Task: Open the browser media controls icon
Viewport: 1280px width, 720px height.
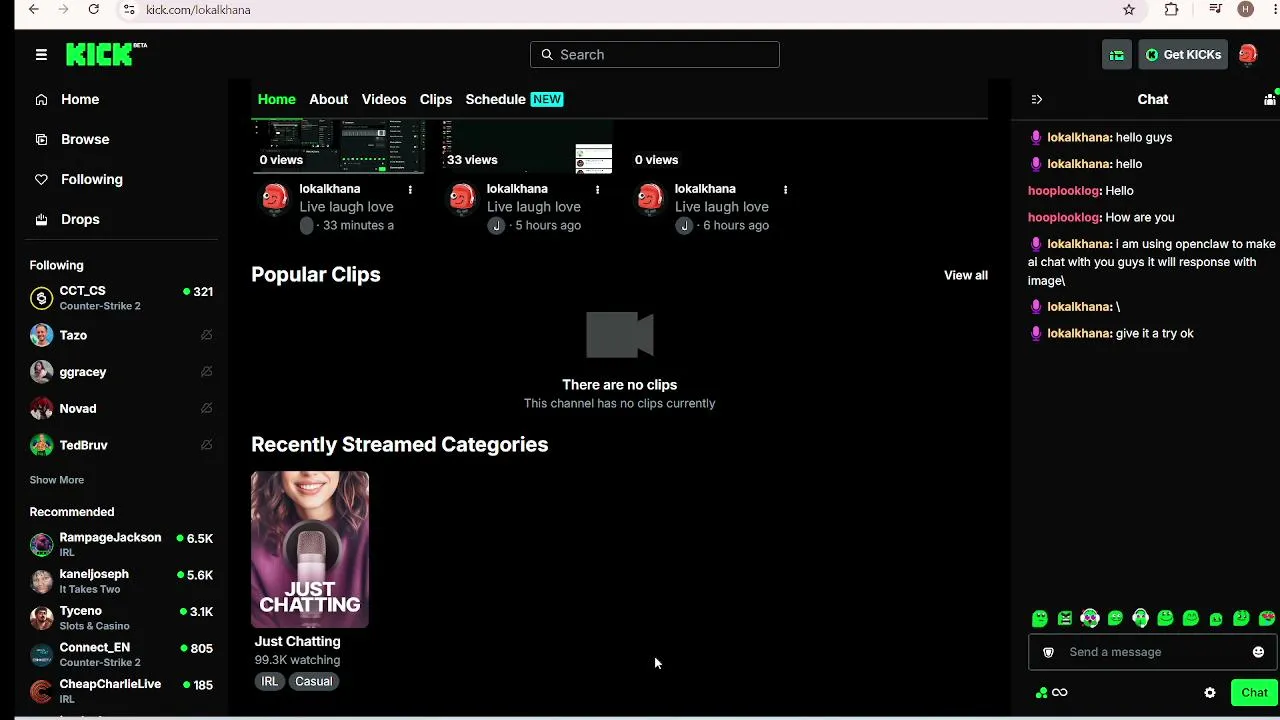Action: click(x=1216, y=10)
